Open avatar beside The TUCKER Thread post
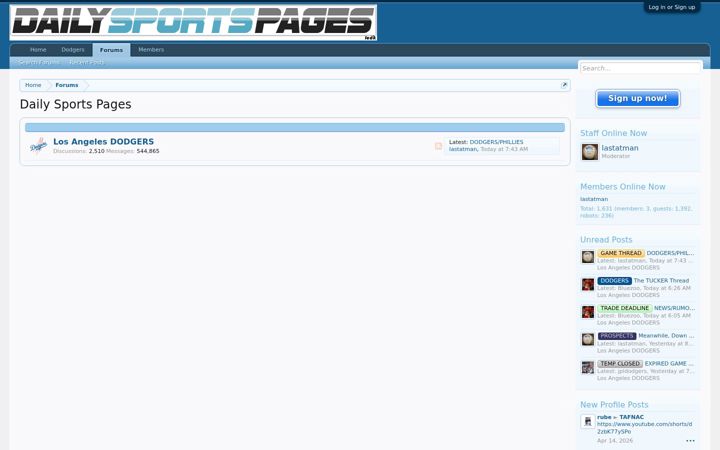The height and width of the screenshot is (450, 720). click(x=588, y=284)
